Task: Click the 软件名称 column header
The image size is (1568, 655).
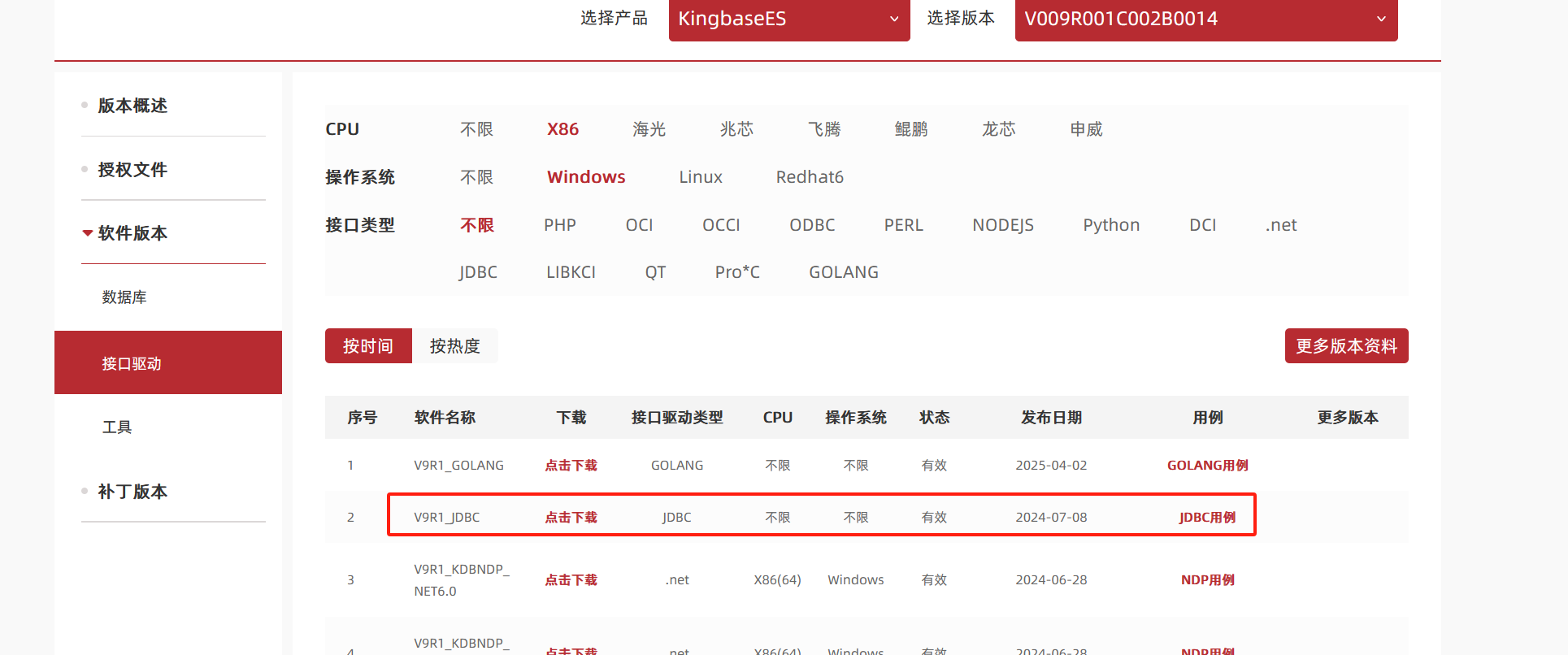Action: click(445, 418)
